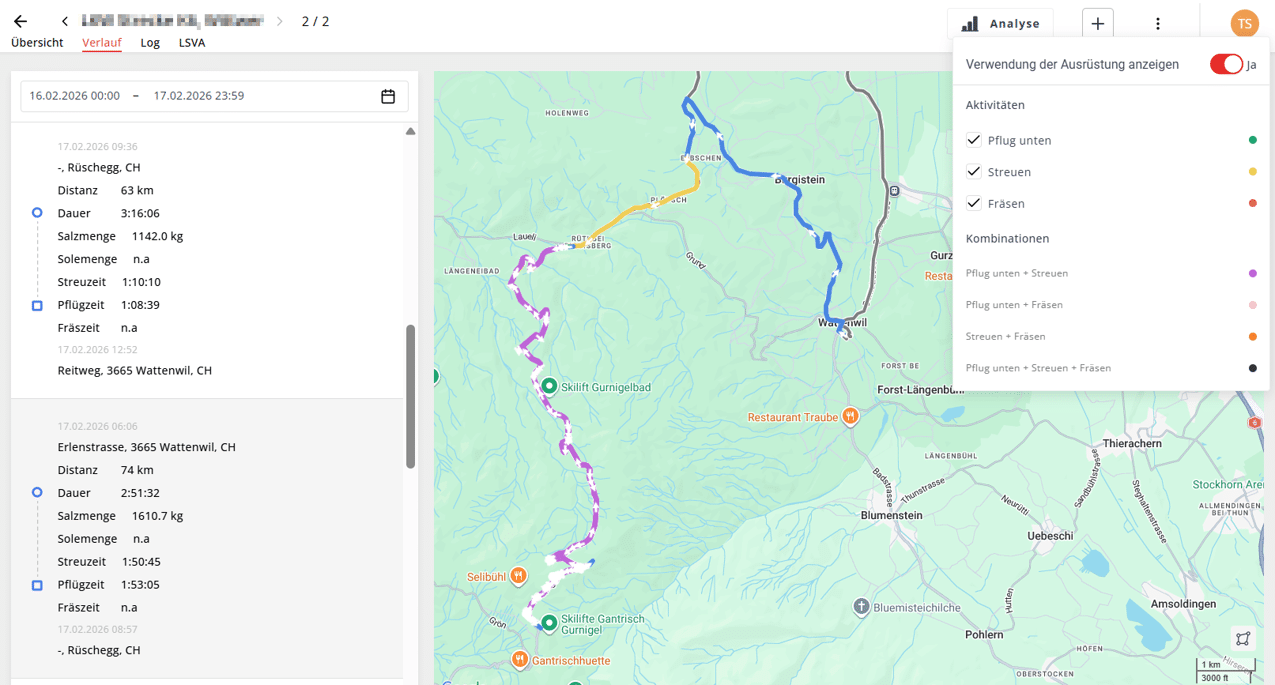Screen dimensions: 1275x685
Task: Click Distanz 74 km row
Action: pyautogui.click(x=106, y=470)
